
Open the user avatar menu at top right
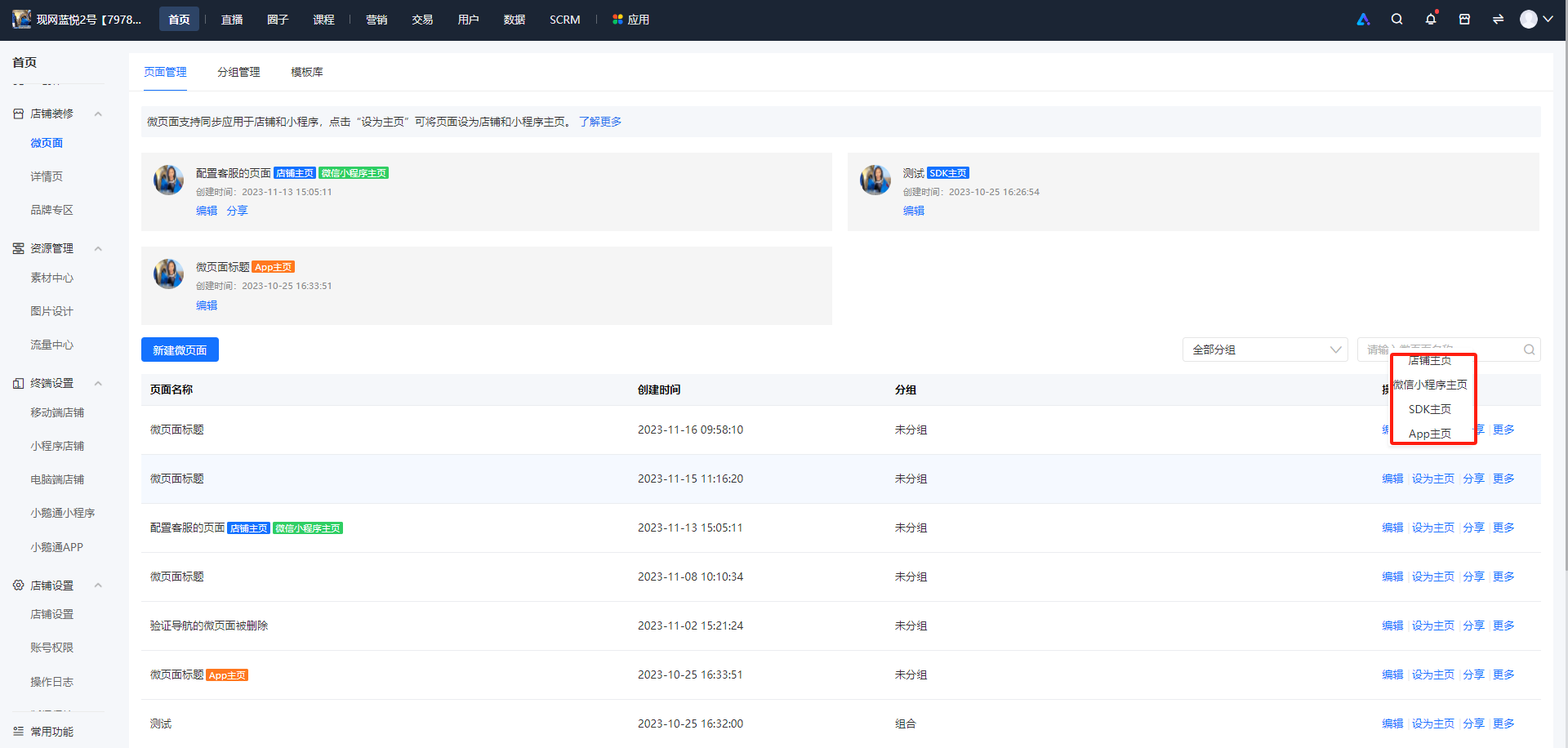1536,20
